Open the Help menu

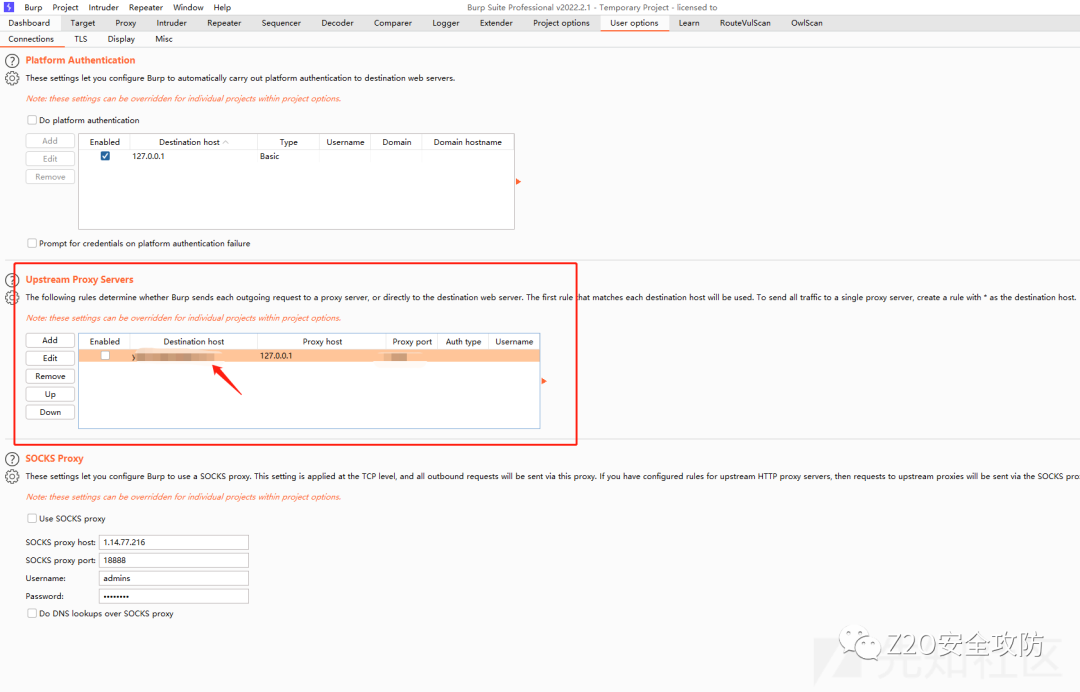click(222, 8)
